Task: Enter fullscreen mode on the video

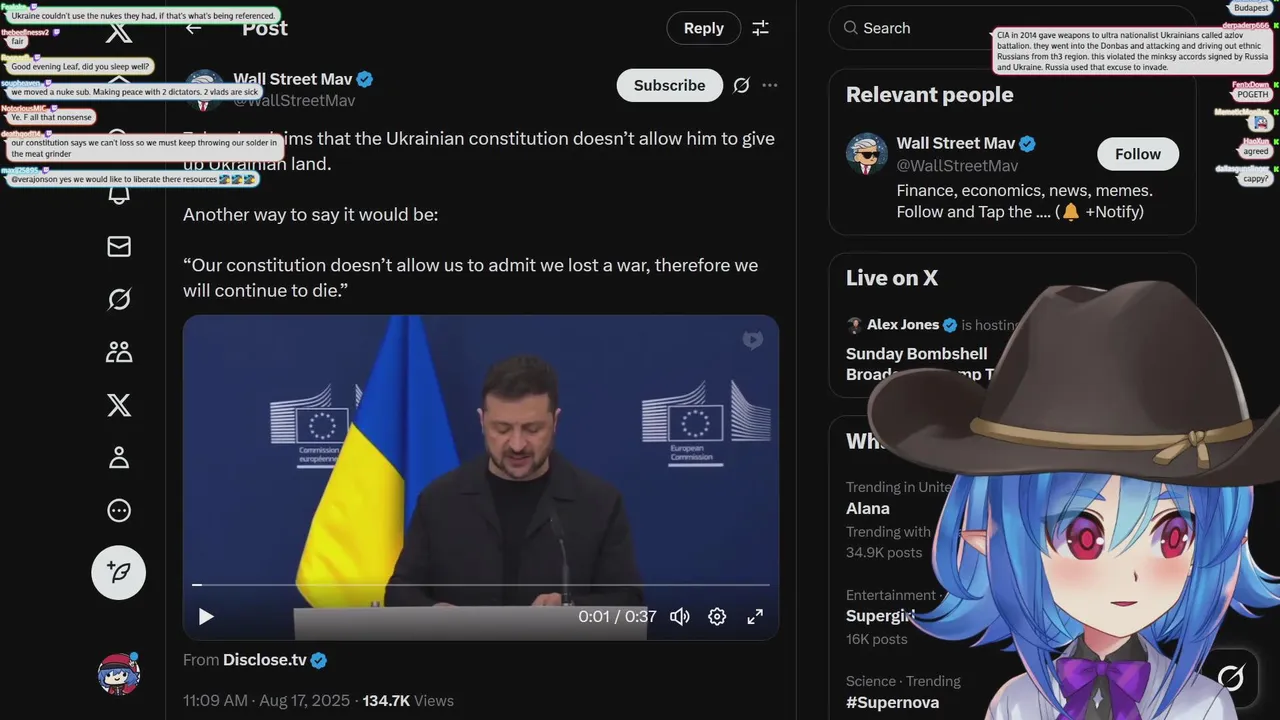Action: coord(755,616)
